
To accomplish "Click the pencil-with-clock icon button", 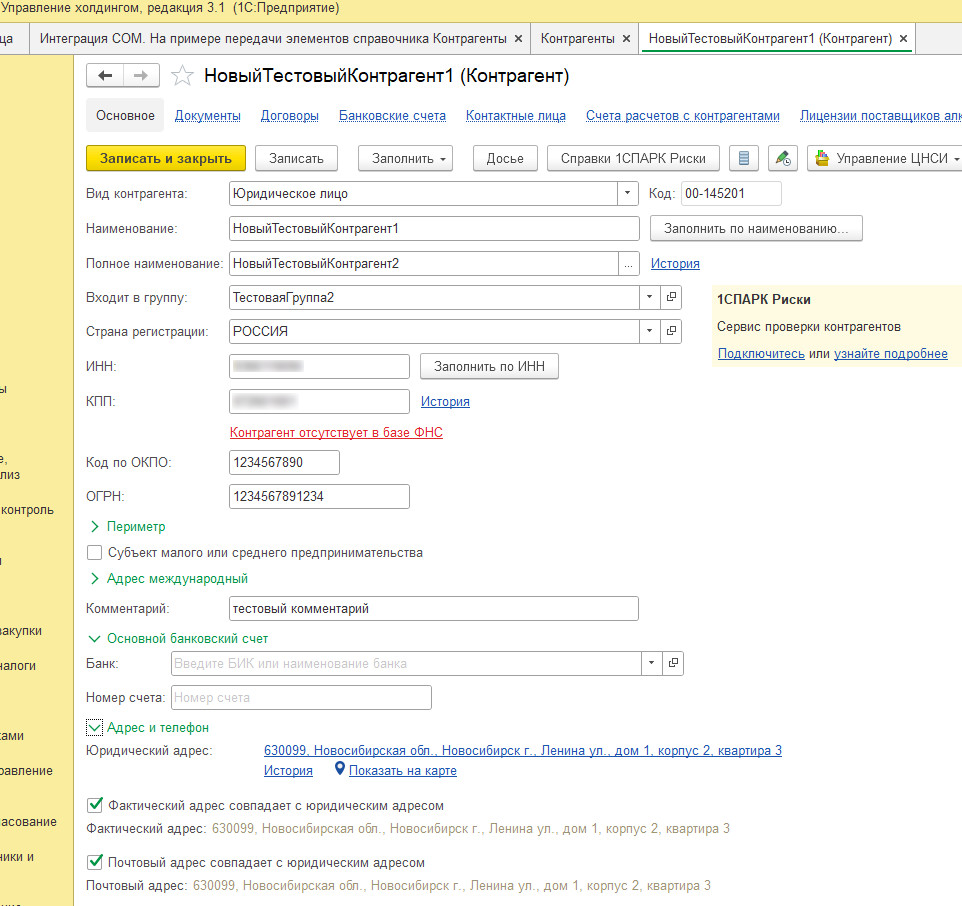I will (783, 158).
